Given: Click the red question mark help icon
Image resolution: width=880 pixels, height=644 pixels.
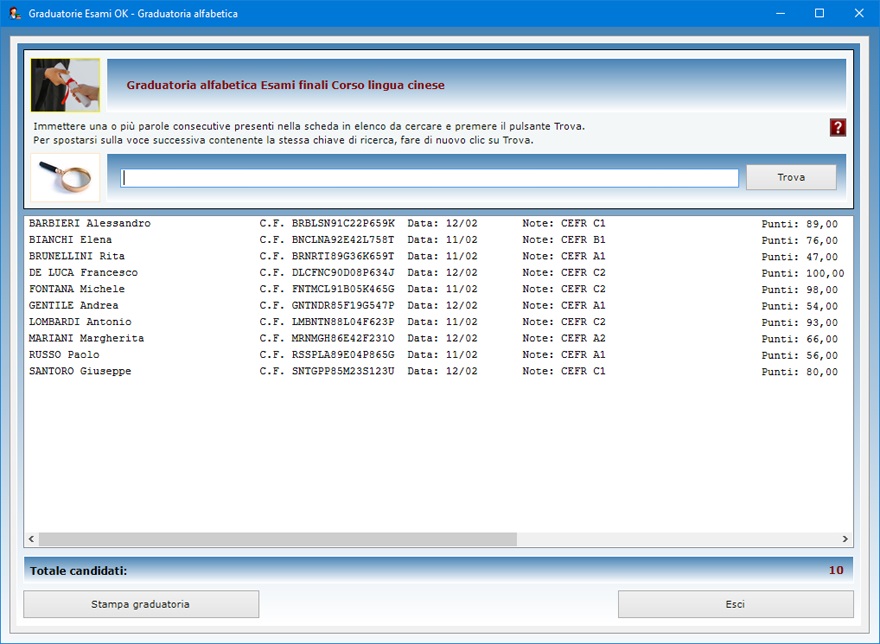Looking at the screenshot, I should pos(837,127).
